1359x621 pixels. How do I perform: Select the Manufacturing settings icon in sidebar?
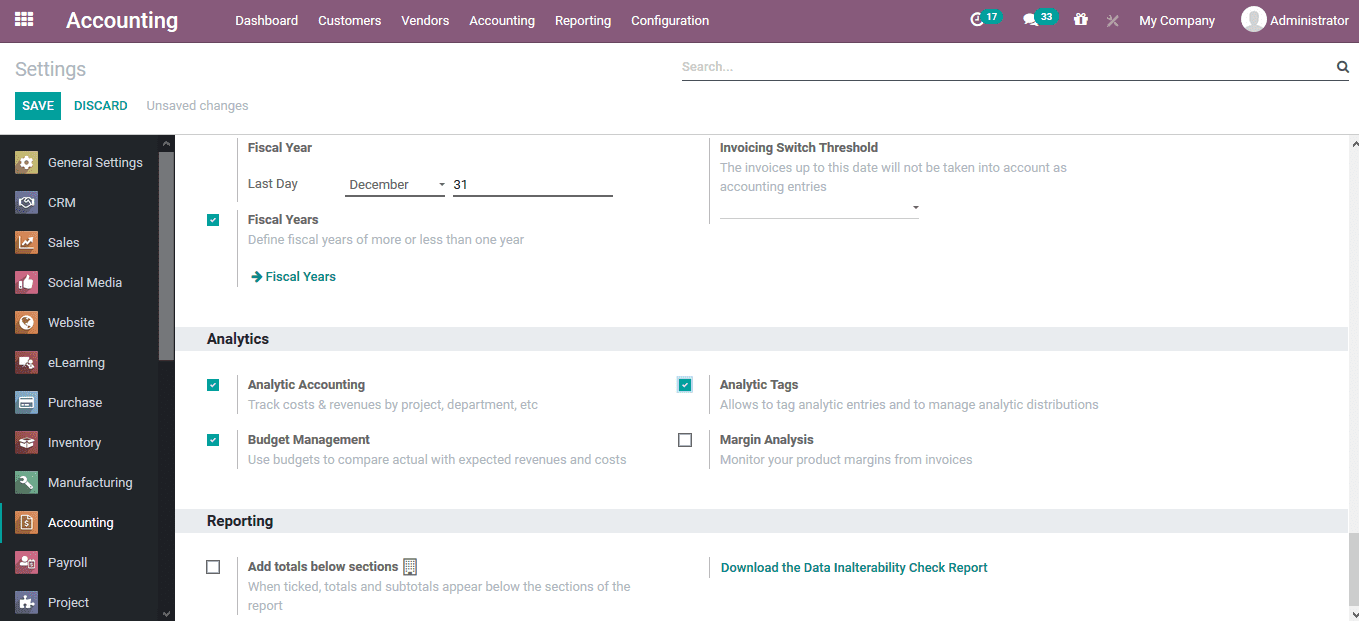[x=26, y=482]
